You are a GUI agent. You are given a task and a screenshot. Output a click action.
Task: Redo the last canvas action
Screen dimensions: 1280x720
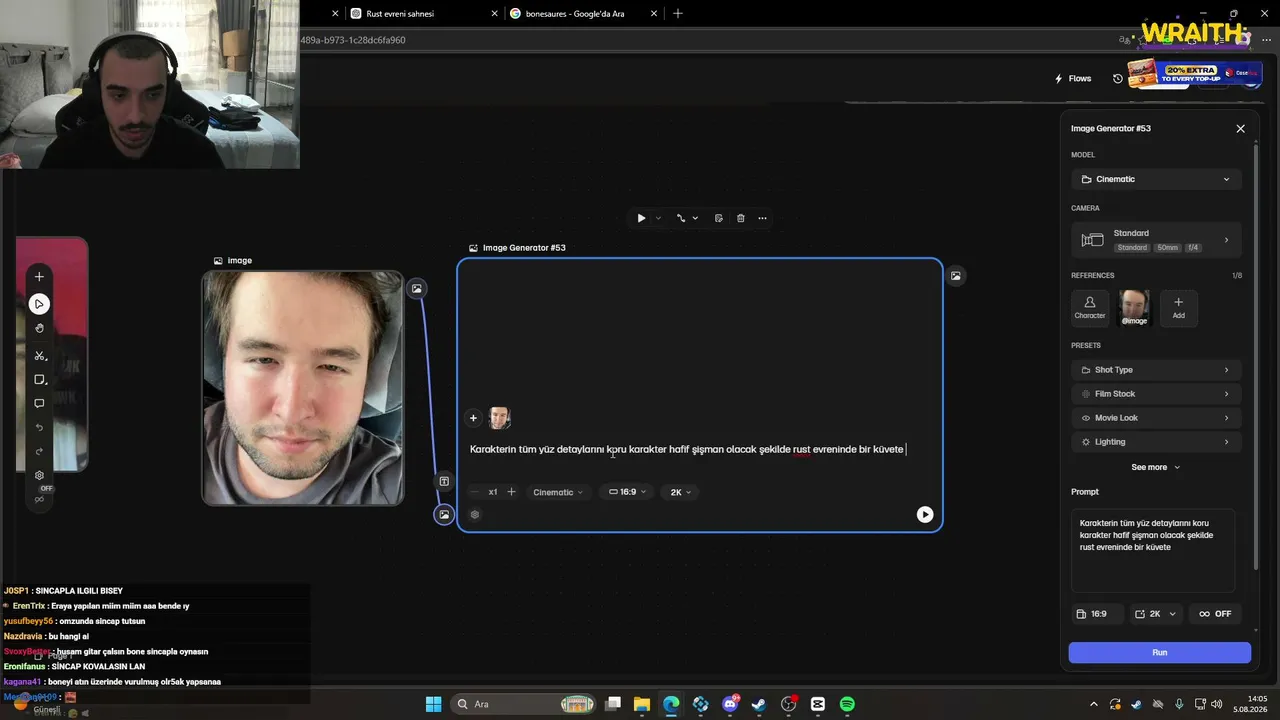point(39,451)
